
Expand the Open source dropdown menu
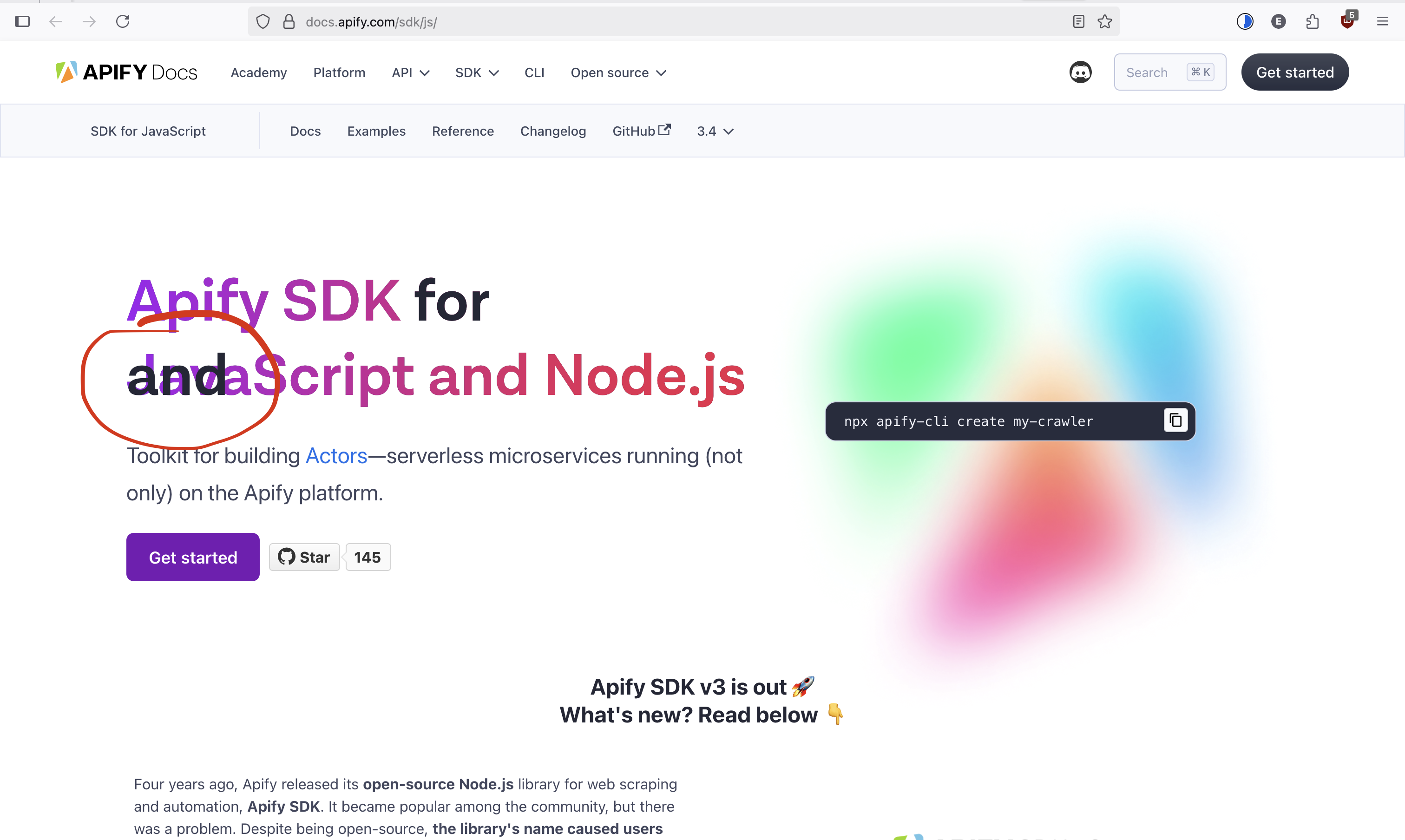pyautogui.click(x=618, y=72)
